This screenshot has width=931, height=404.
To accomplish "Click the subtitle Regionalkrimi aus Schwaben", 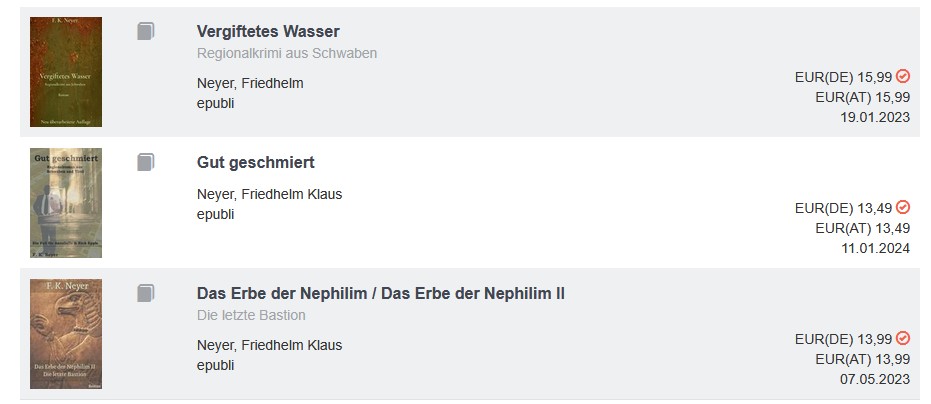I will 287,53.
